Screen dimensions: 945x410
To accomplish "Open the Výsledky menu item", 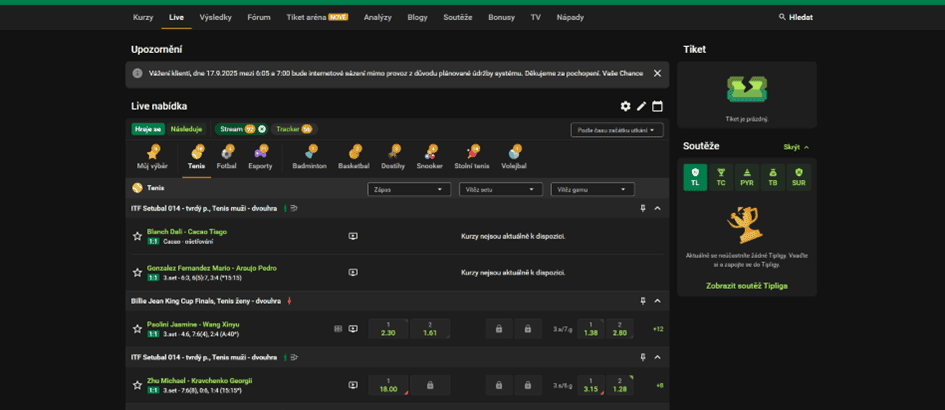I will [215, 17].
